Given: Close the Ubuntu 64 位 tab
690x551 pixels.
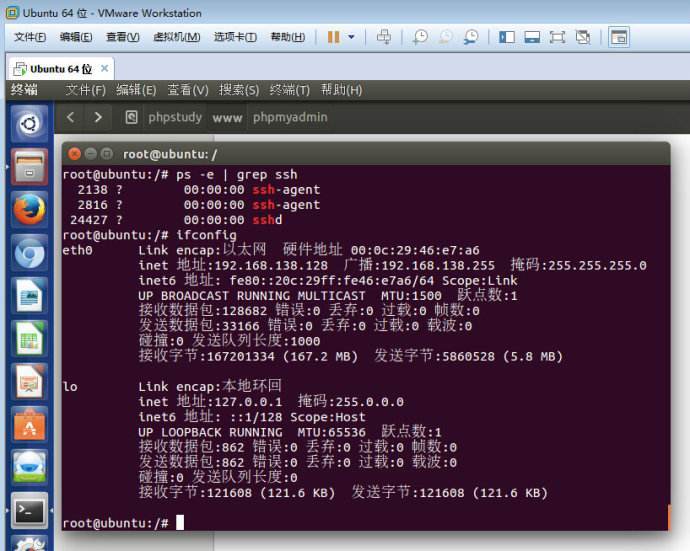Looking at the screenshot, I should (104, 69).
